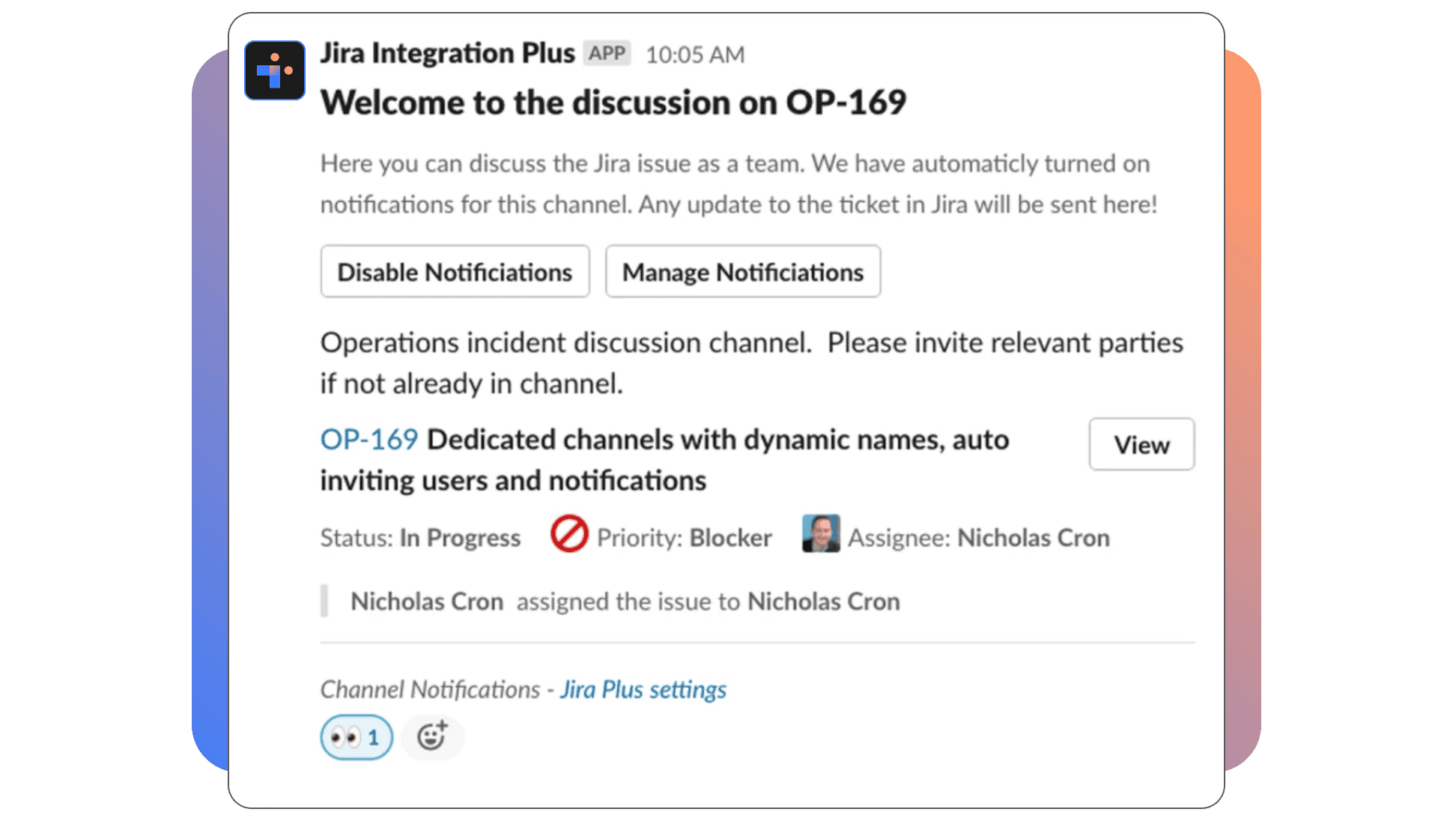Click the APP badge next to the sender name

pyautogui.click(x=607, y=53)
